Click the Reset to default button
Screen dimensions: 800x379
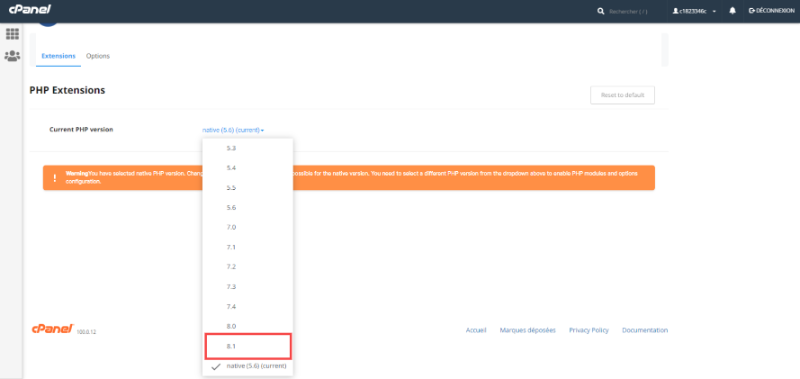point(622,95)
